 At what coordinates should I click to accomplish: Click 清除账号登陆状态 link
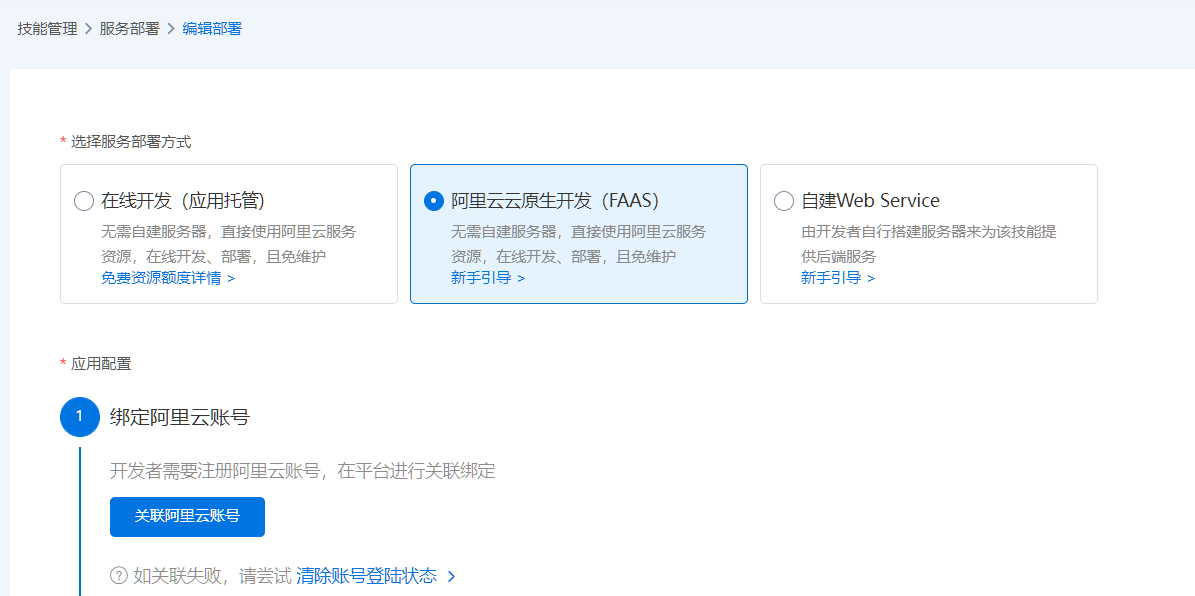[x=367, y=575]
